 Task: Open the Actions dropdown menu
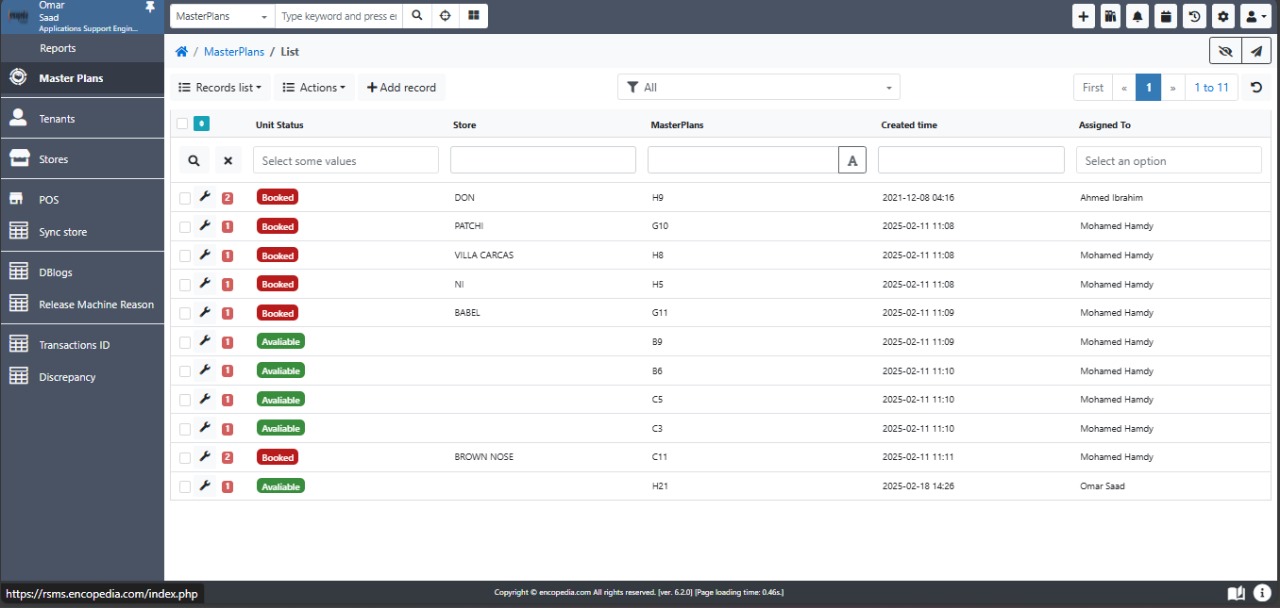coord(314,88)
